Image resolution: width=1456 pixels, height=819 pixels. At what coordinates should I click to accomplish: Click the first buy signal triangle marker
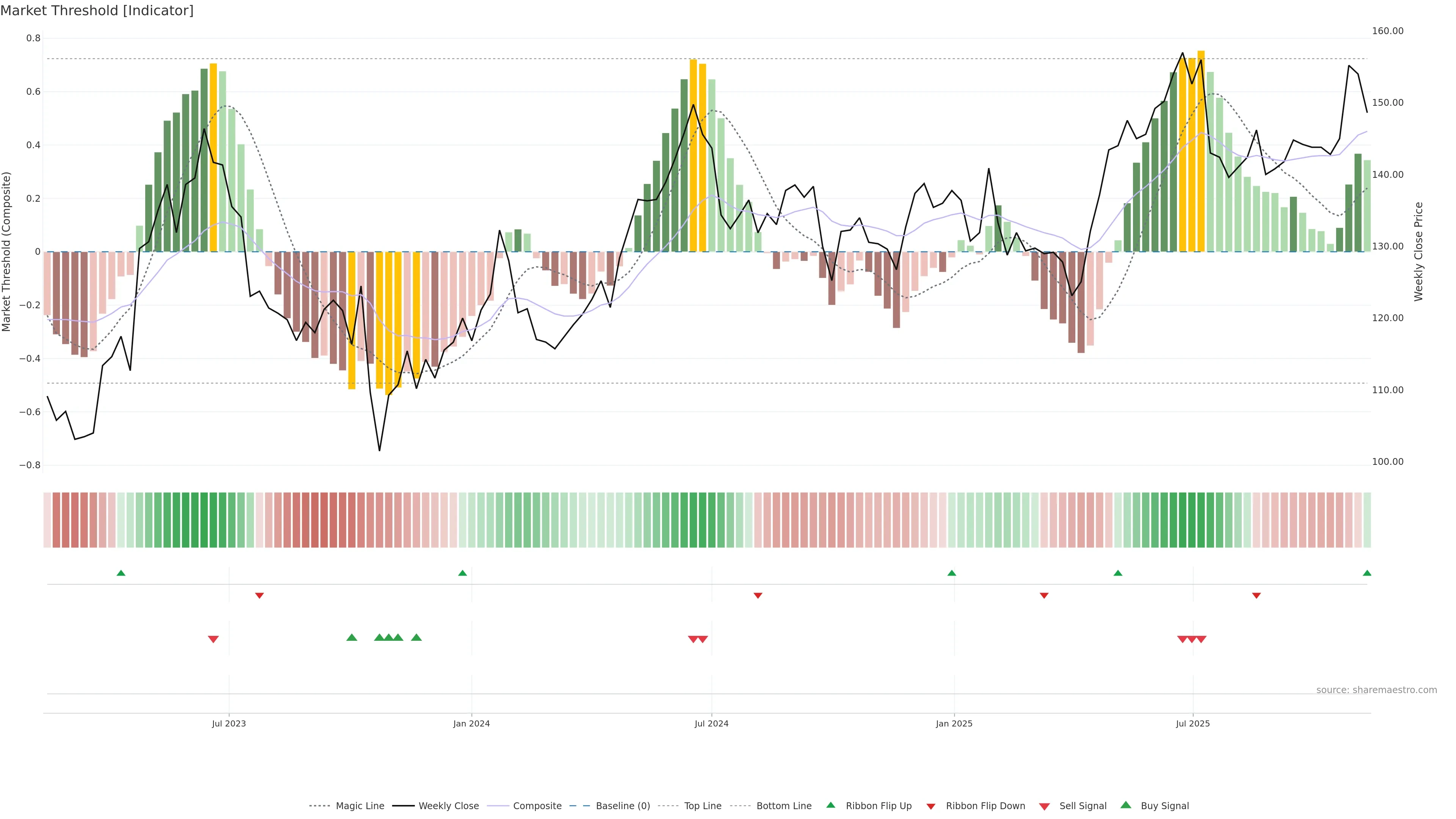351,637
